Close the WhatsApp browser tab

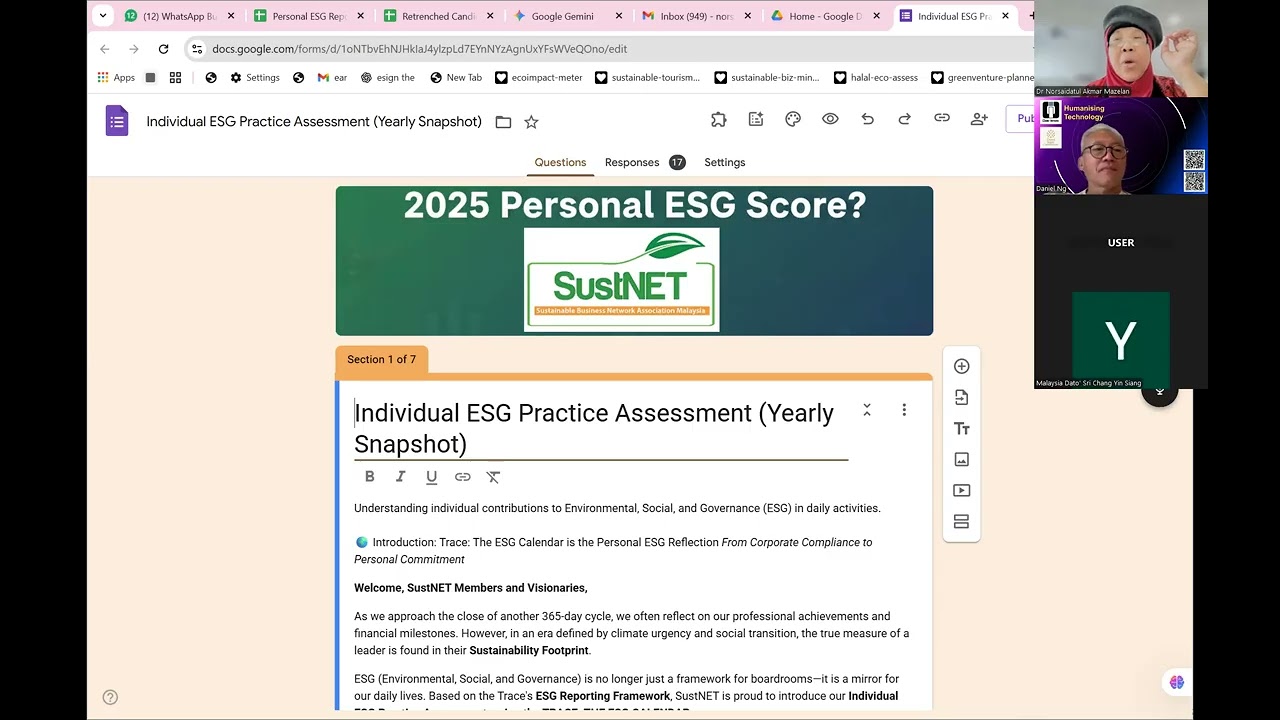click(231, 16)
